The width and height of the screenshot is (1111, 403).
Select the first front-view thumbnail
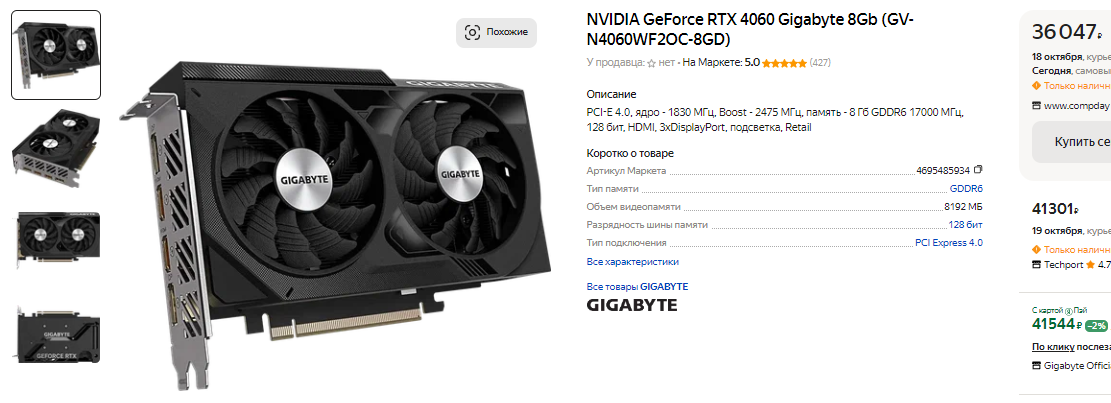point(56,55)
